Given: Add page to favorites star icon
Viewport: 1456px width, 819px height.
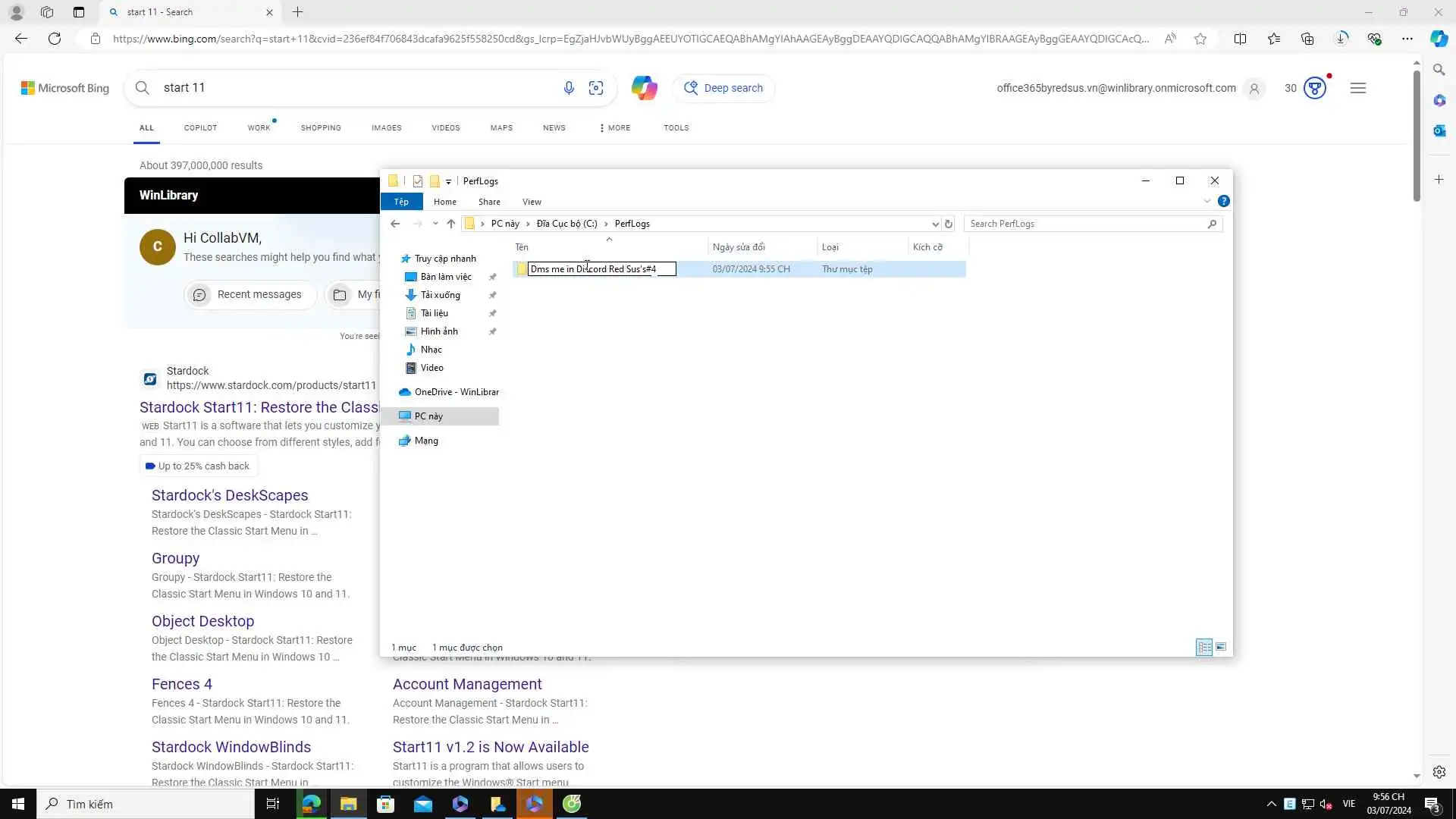Looking at the screenshot, I should coord(1200,39).
